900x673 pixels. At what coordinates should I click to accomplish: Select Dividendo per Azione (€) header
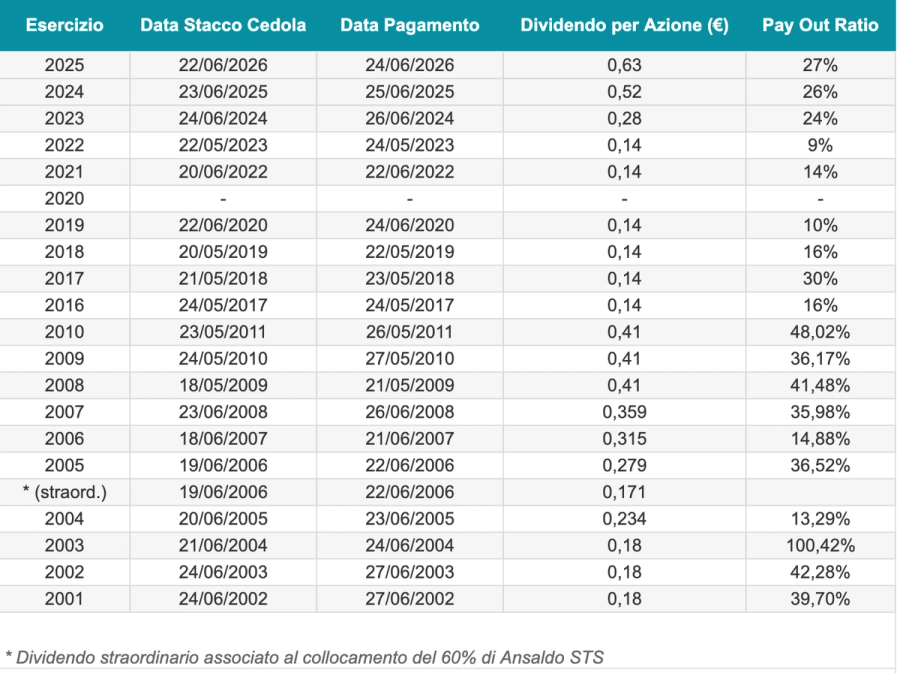[x=624, y=25]
